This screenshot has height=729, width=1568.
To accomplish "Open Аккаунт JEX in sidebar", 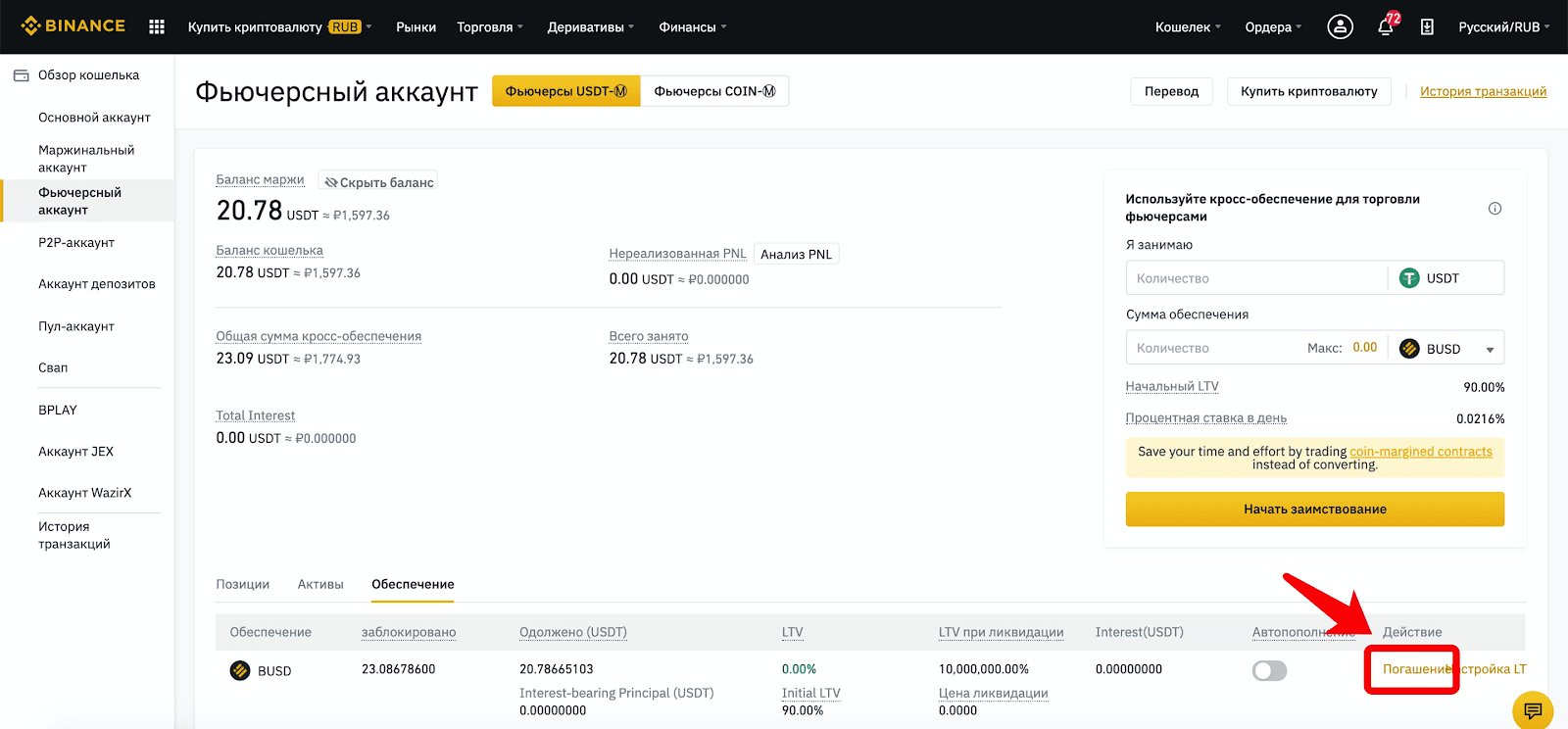I will 75,452.
